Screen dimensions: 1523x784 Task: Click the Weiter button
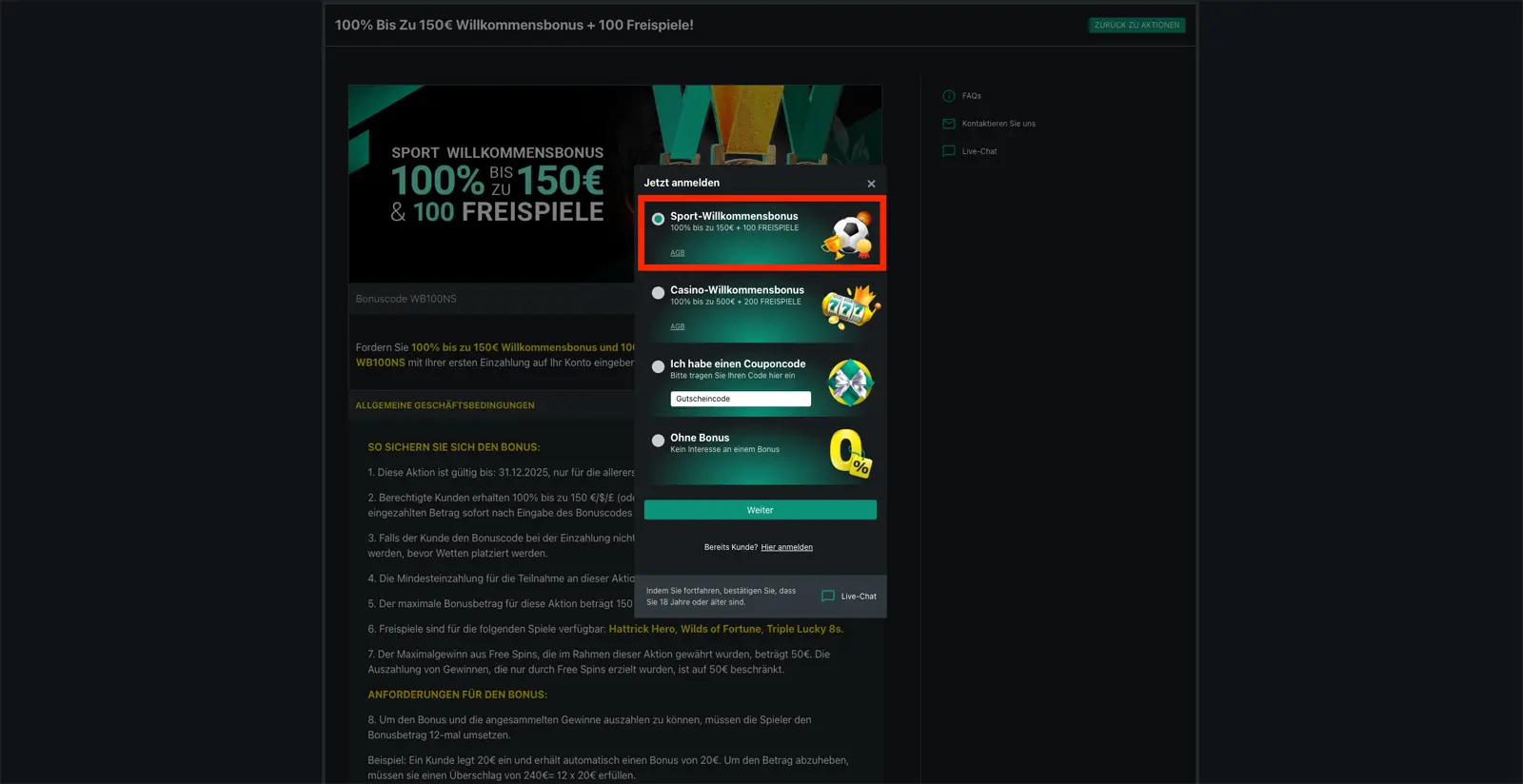point(760,510)
